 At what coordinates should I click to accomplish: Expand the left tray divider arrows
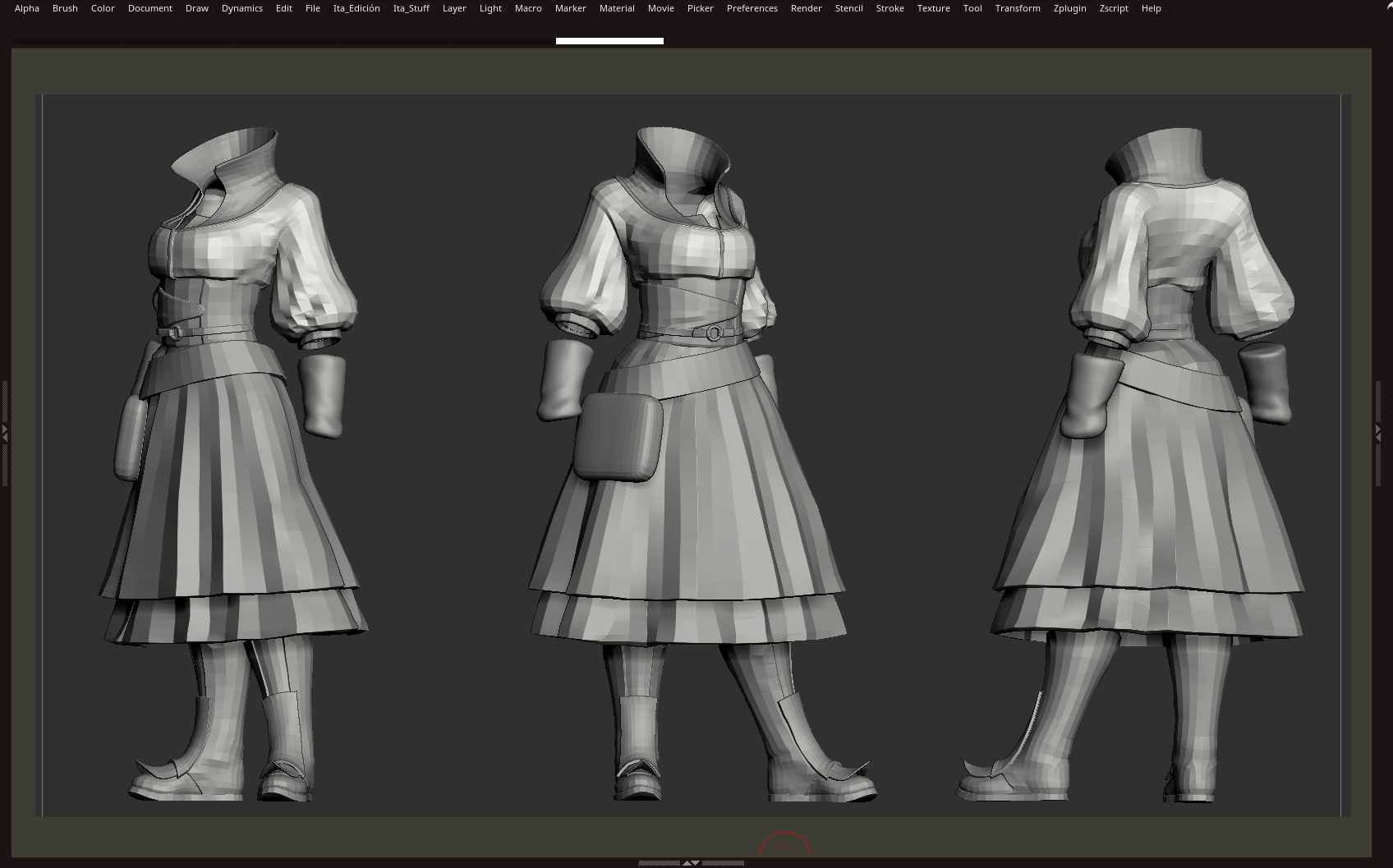pyautogui.click(x=5, y=432)
